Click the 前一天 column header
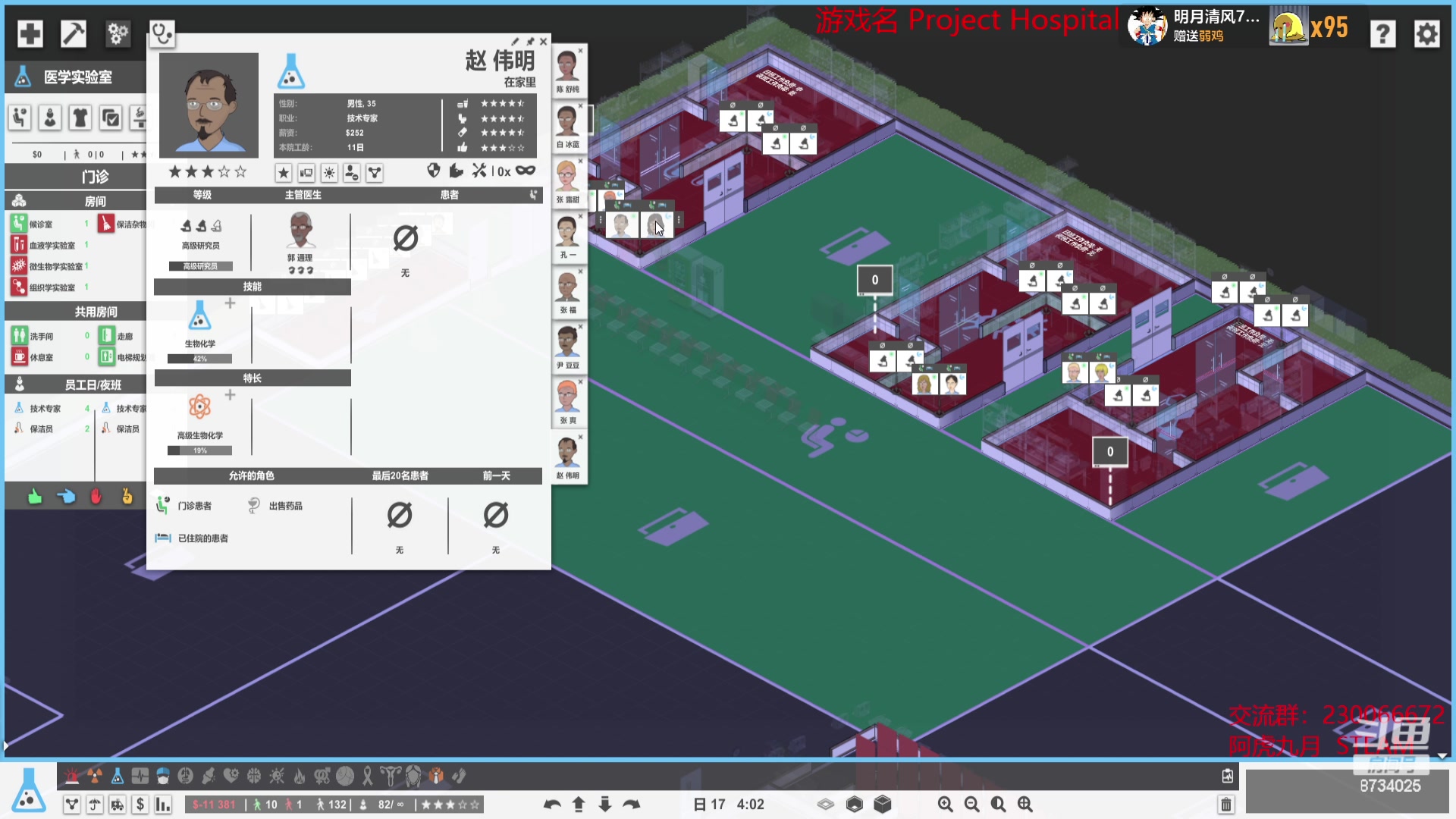1456x819 pixels. click(497, 475)
